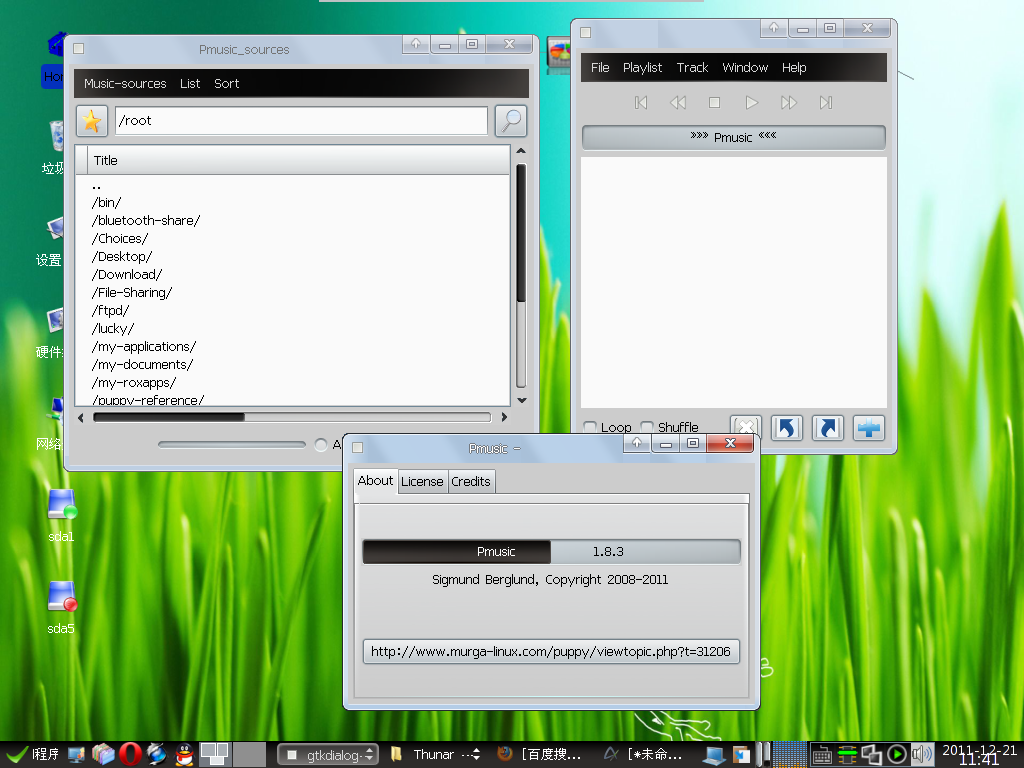The width and height of the screenshot is (1024, 768).
Task: Select the /Download/ folder entry
Action: click(x=127, y=275)
